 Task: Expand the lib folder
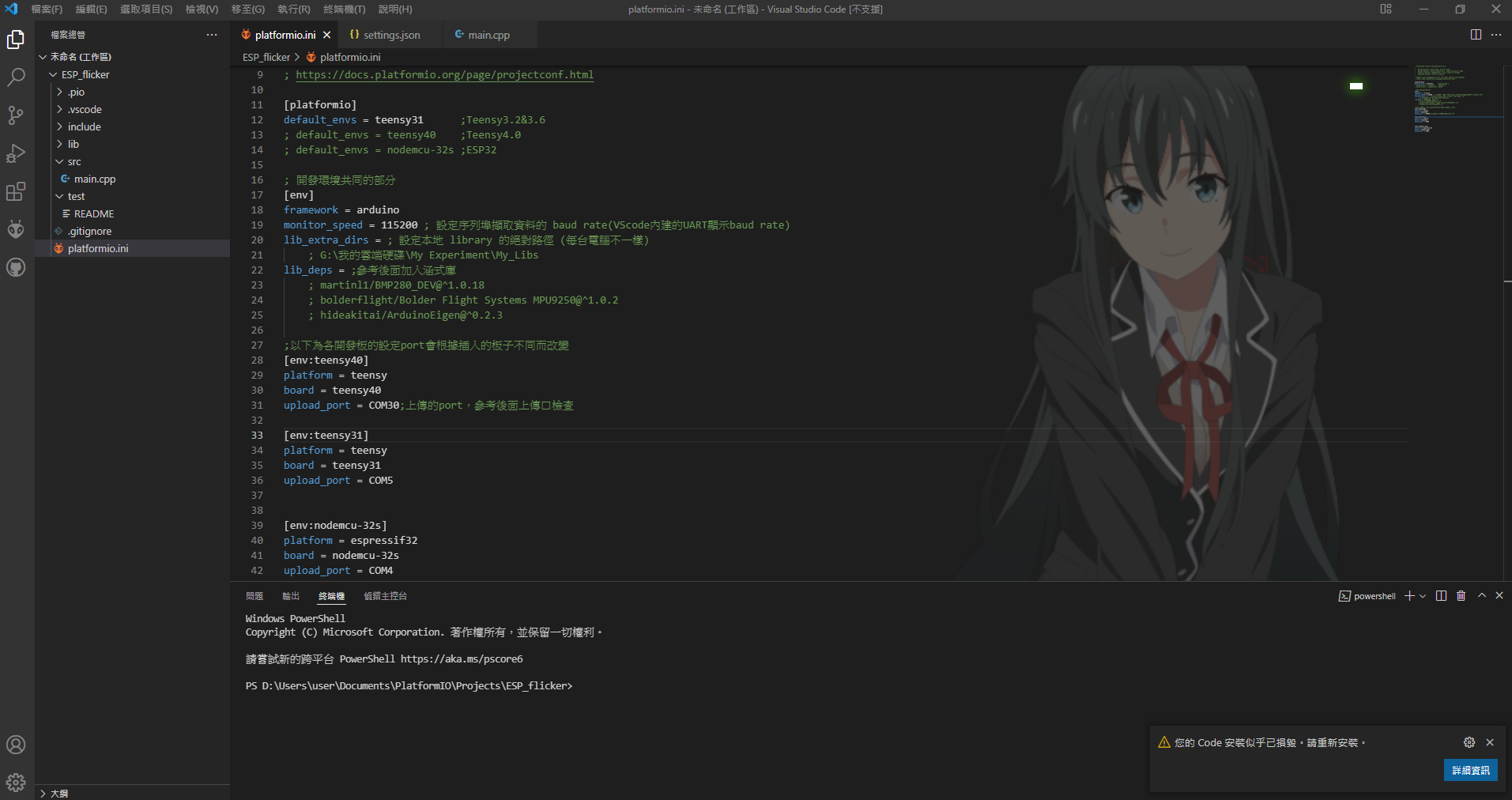[132, 144]
